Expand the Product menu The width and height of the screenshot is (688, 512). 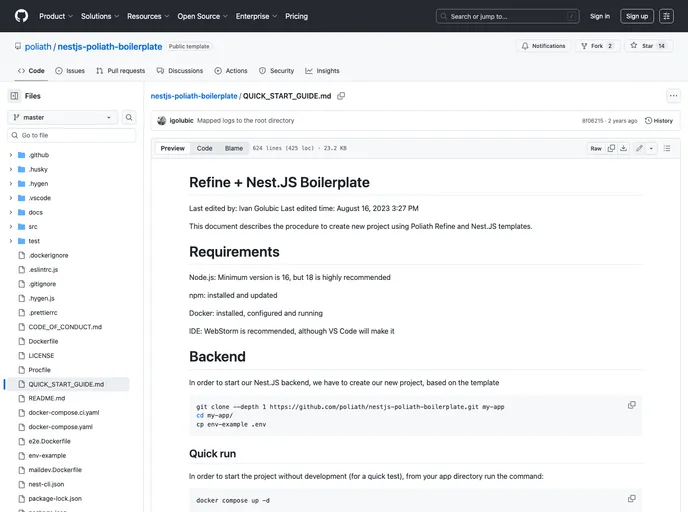pos(56,16)
